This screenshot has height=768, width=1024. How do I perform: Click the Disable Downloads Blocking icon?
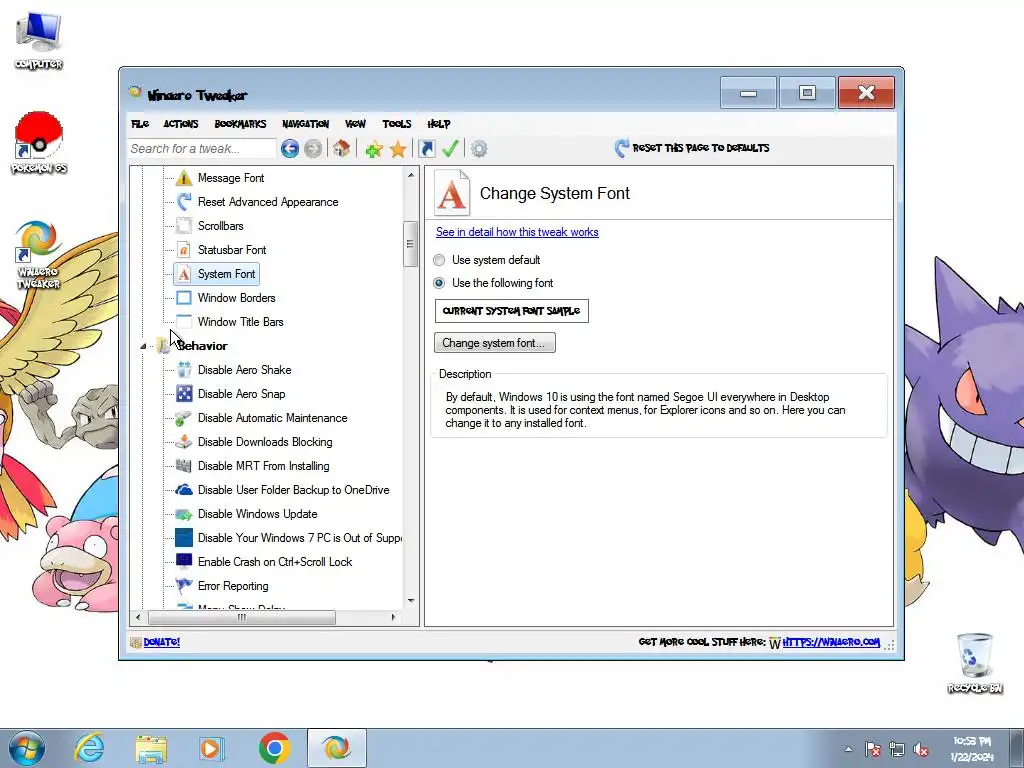184,442
